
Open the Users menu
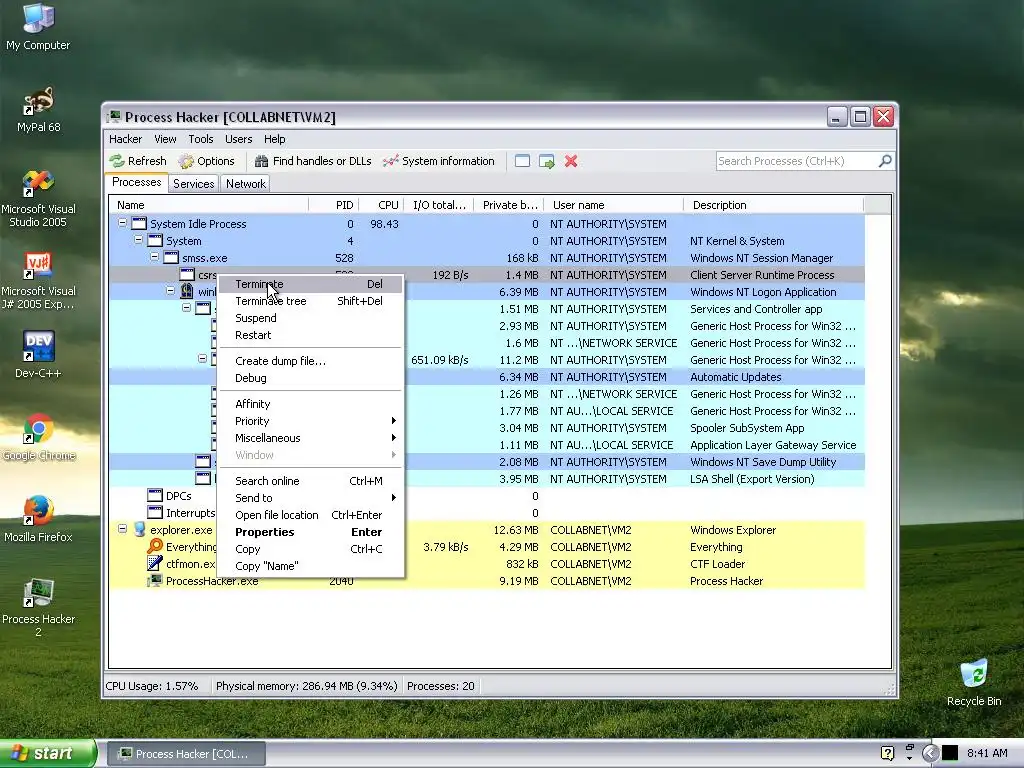click(238, 139)
